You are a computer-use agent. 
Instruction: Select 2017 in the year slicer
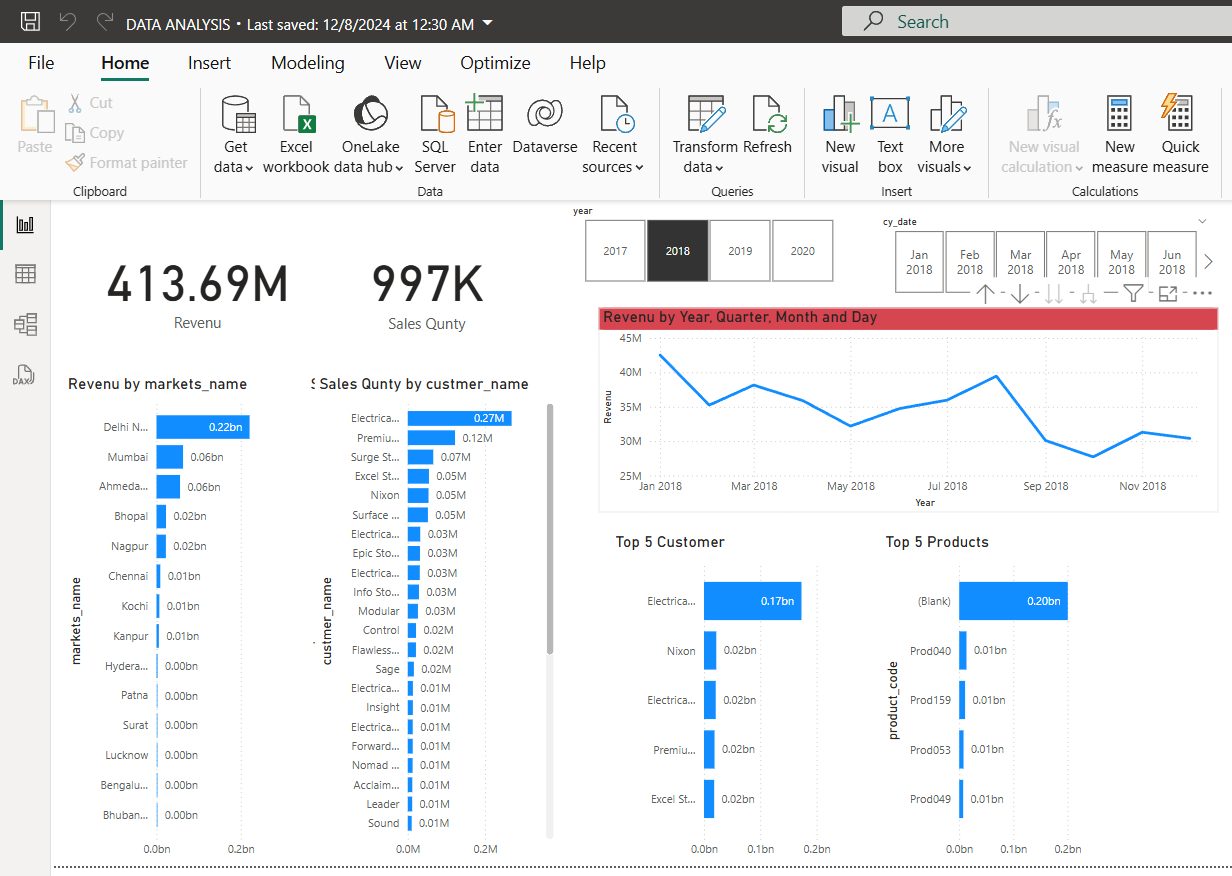616,251
